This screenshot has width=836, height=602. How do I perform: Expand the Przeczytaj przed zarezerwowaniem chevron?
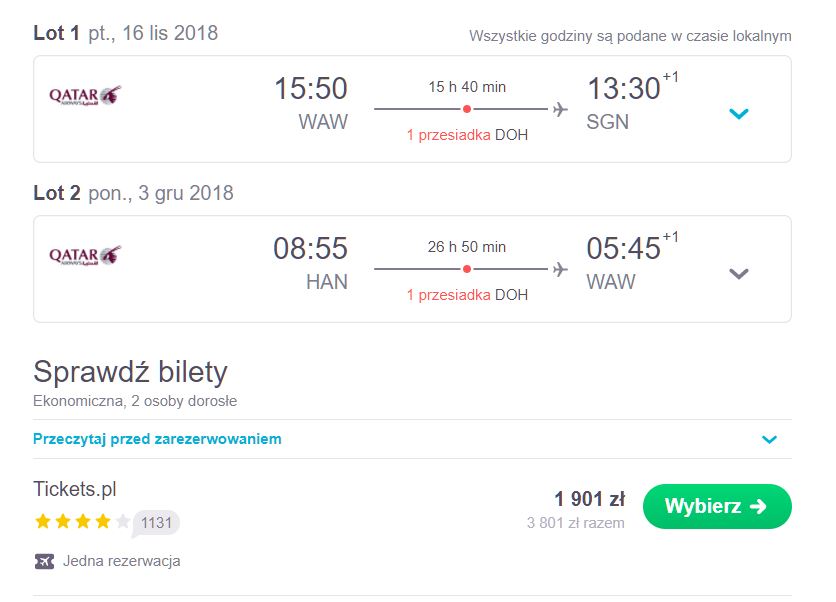point(769,439)
